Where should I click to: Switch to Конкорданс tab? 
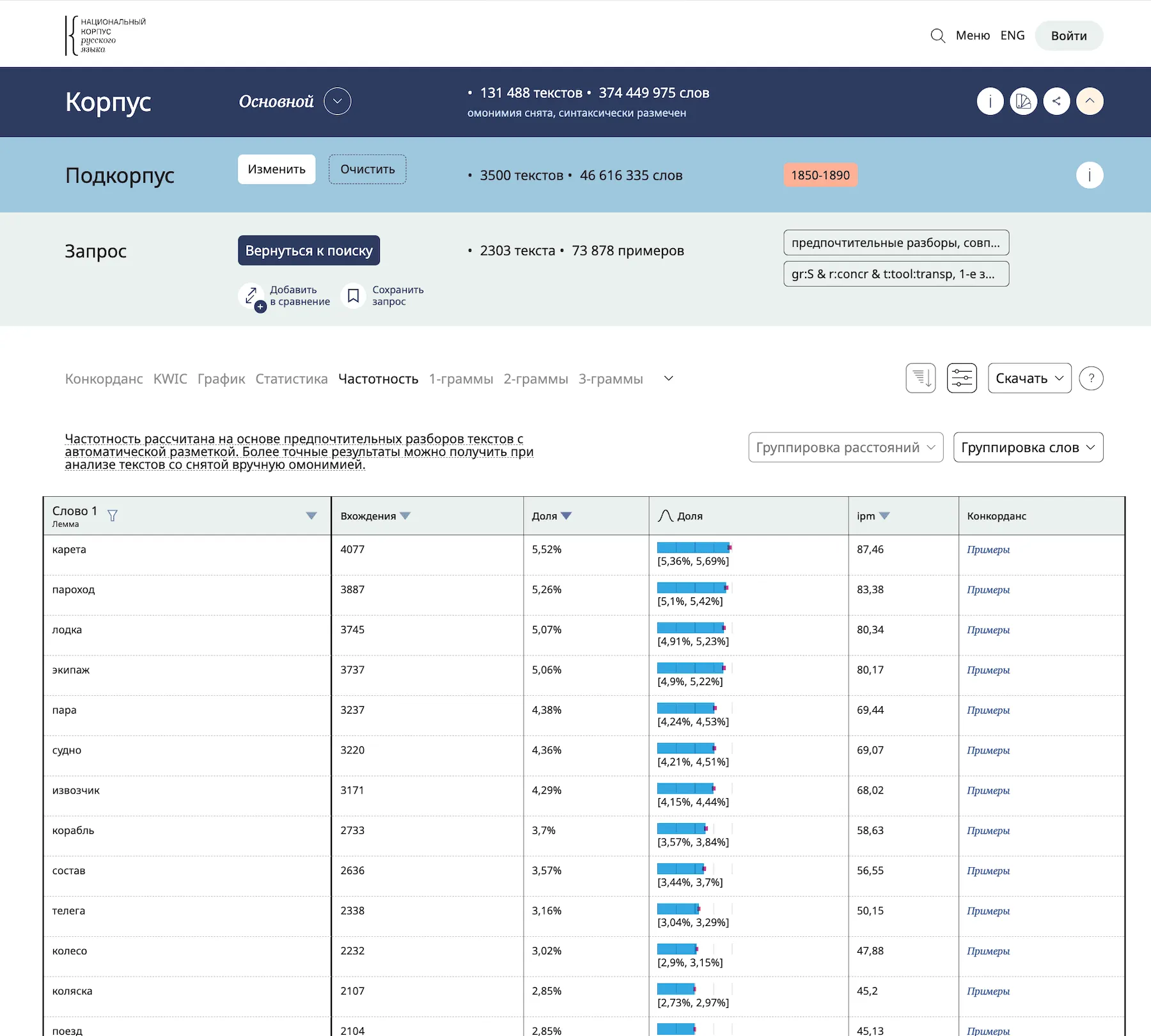point(104,379)
